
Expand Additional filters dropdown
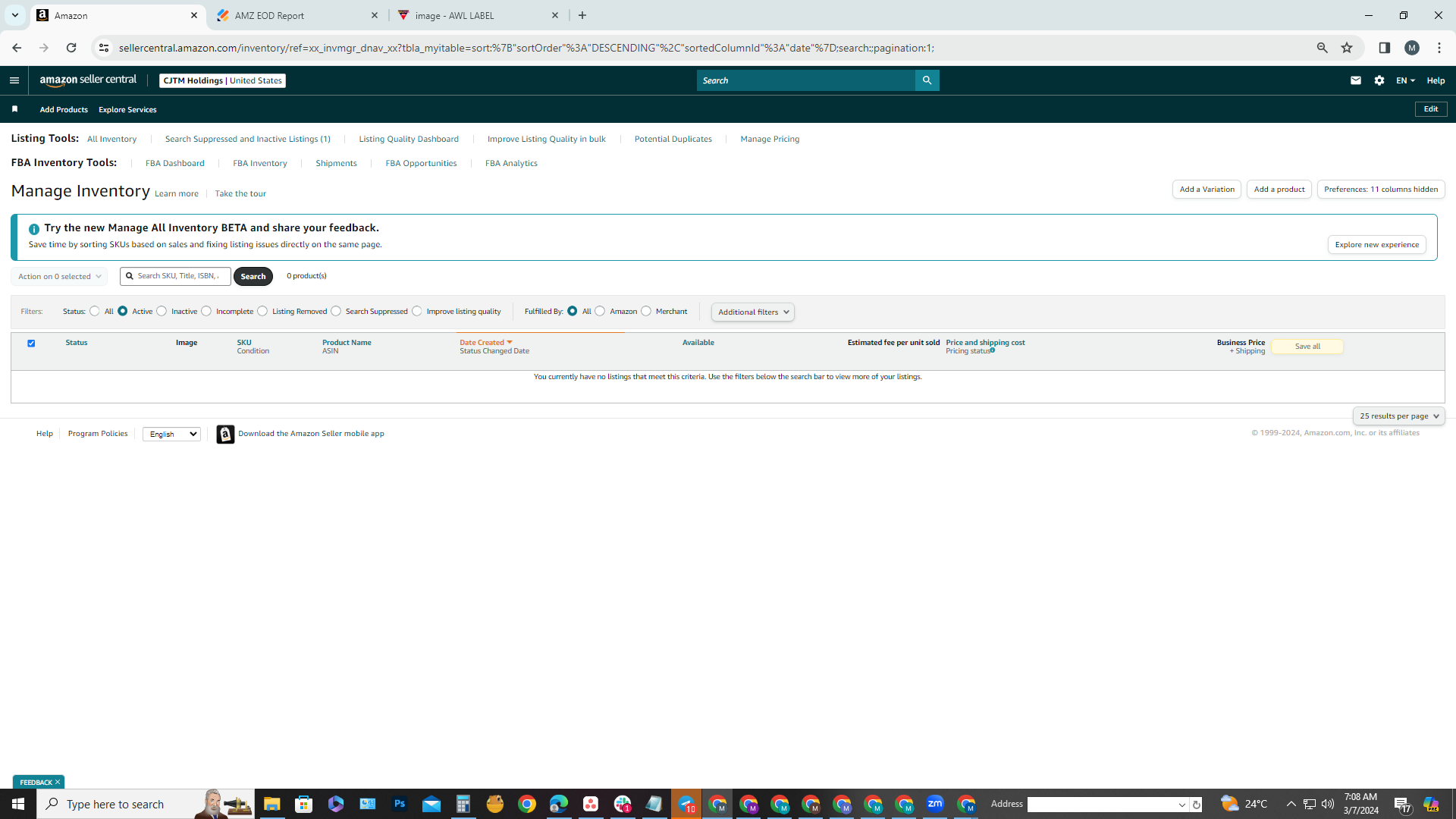click(x=752, y=312)
